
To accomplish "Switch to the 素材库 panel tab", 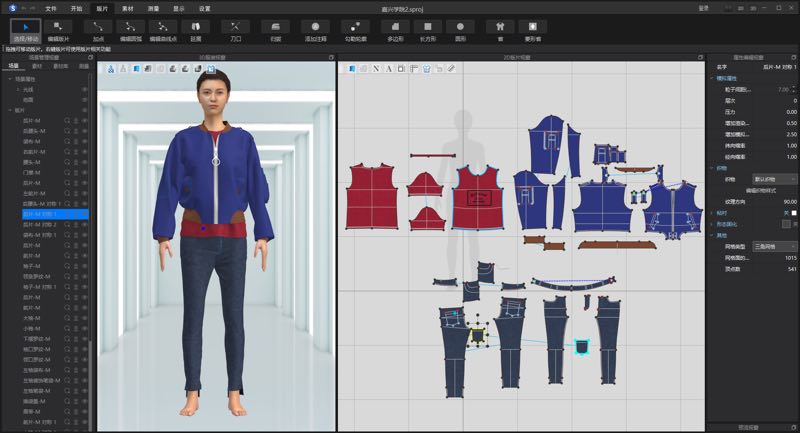I will pos(60,66).
